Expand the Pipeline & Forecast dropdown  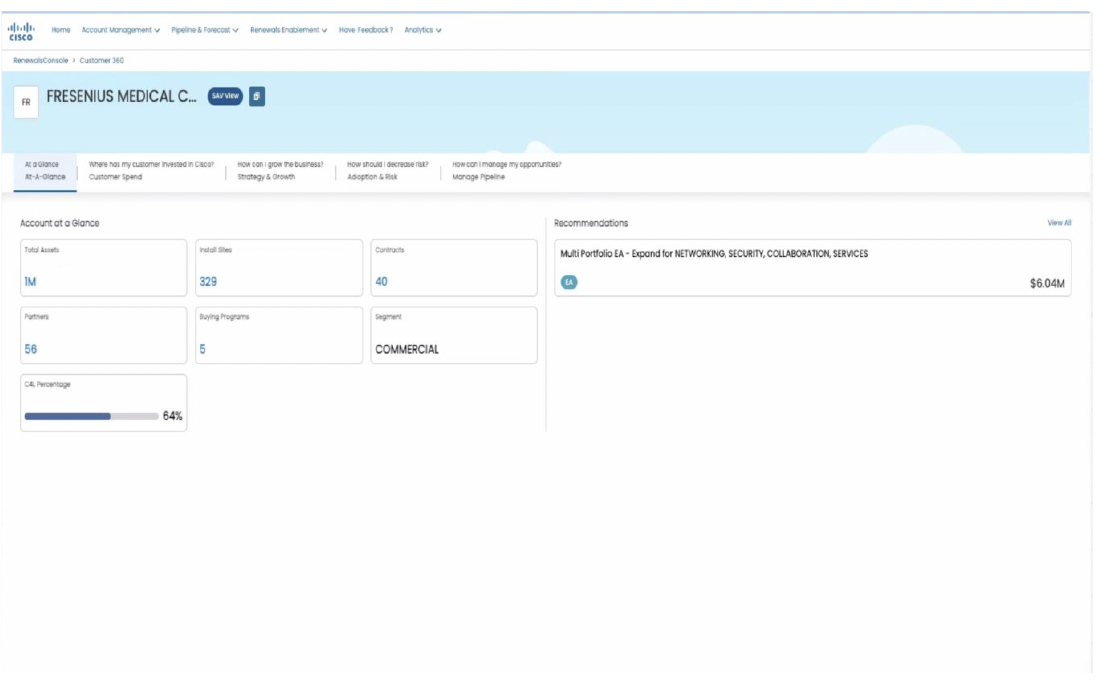coord(205,30)
